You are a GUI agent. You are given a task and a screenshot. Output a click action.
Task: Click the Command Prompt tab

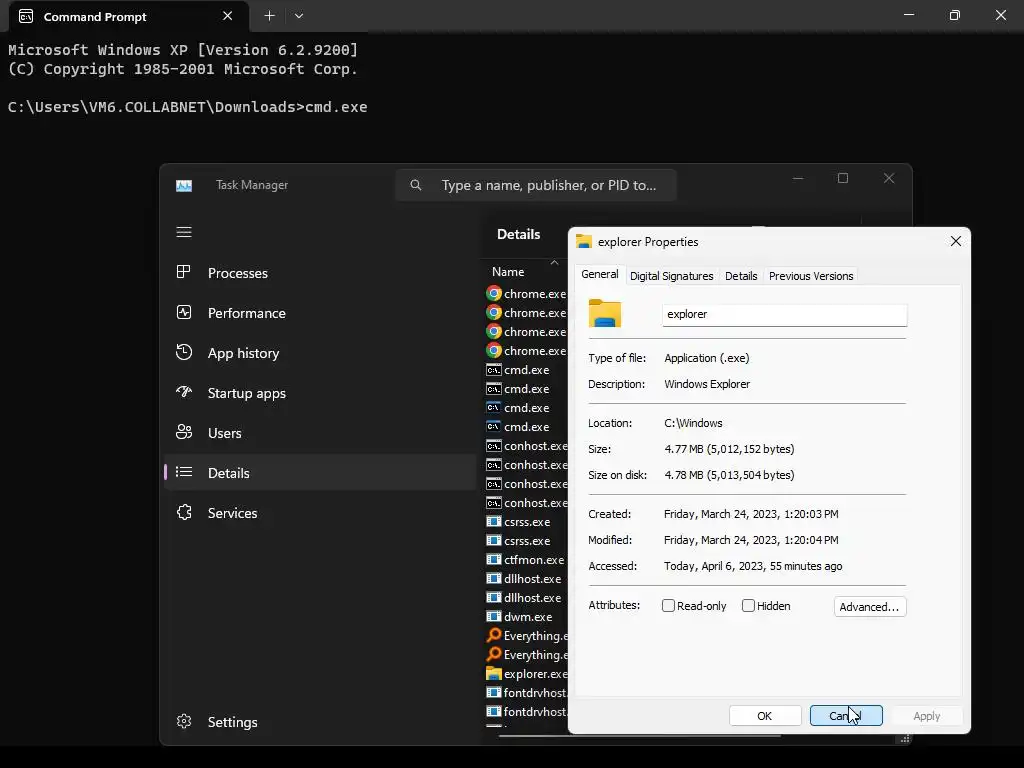pyautogui.click(x=129, y=16)
